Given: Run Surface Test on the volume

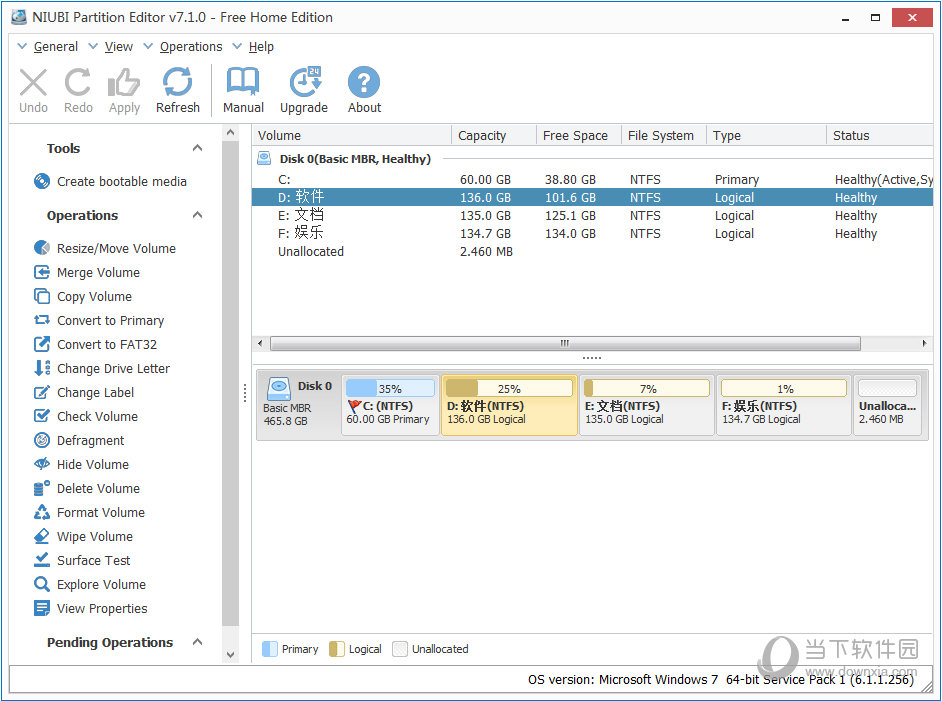Looking at the screenshot, I should 93,561.
